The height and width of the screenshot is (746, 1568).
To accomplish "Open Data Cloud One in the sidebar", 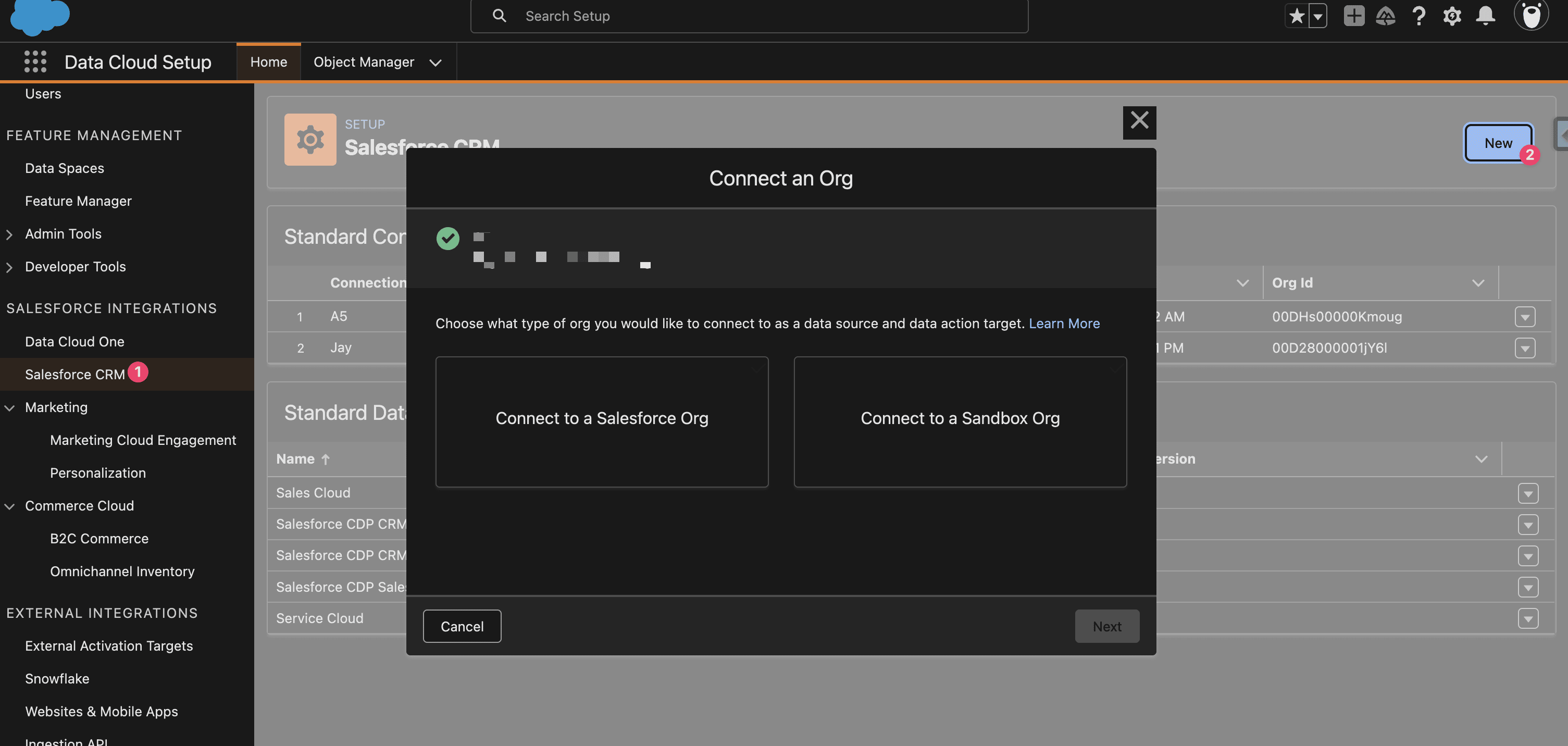I will pos(74,341).
